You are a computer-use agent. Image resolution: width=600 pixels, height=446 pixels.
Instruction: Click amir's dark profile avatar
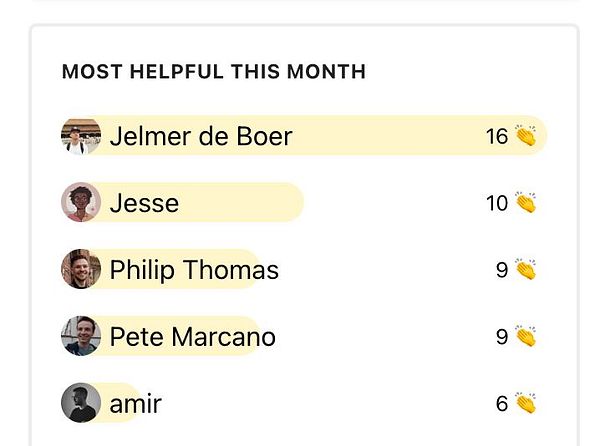coord(81,404)
